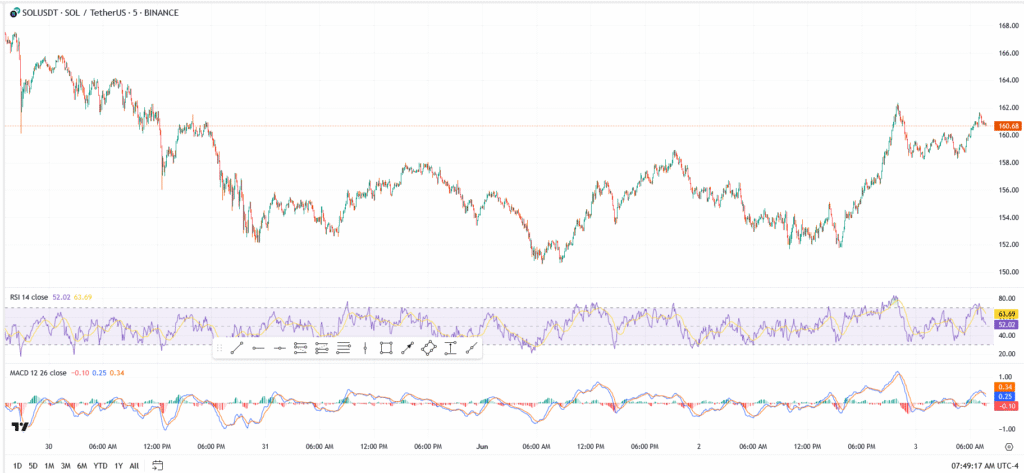Select the Horizontal Ray tool with left endpoint
The height and width of the screenshot is (473, 1024).
[258, 348]
